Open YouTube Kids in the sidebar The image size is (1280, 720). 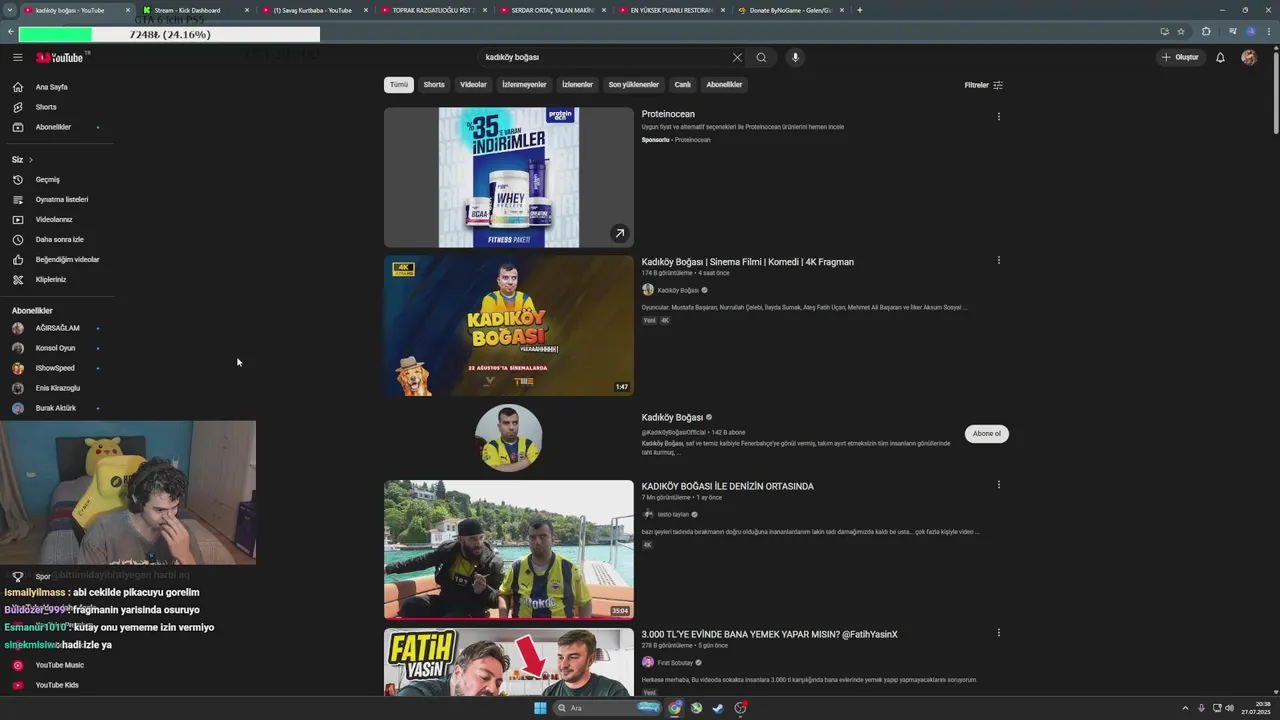56,685
